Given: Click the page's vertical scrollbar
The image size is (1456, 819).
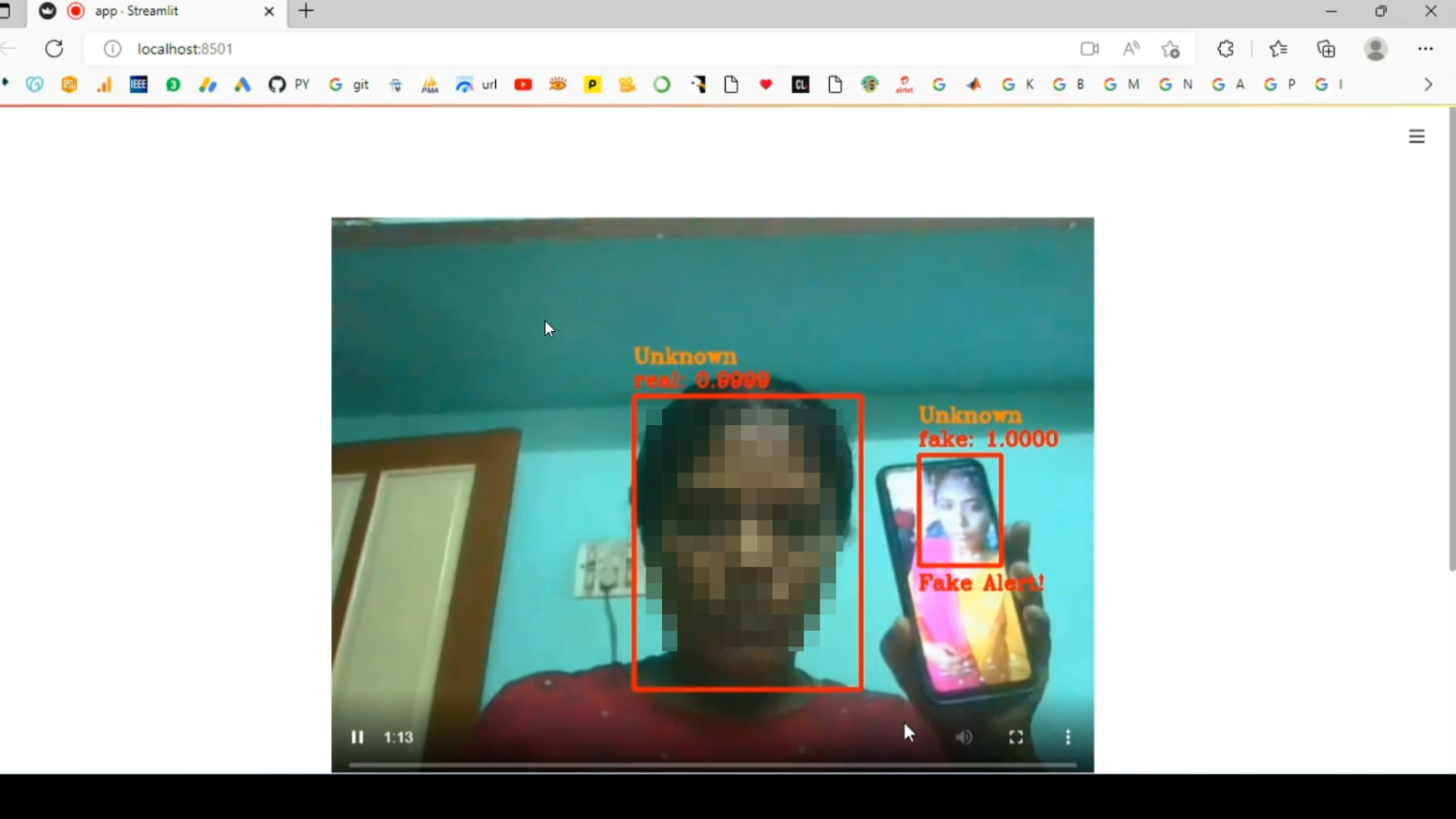Looking at the screenshot, I should (1452, 340).
